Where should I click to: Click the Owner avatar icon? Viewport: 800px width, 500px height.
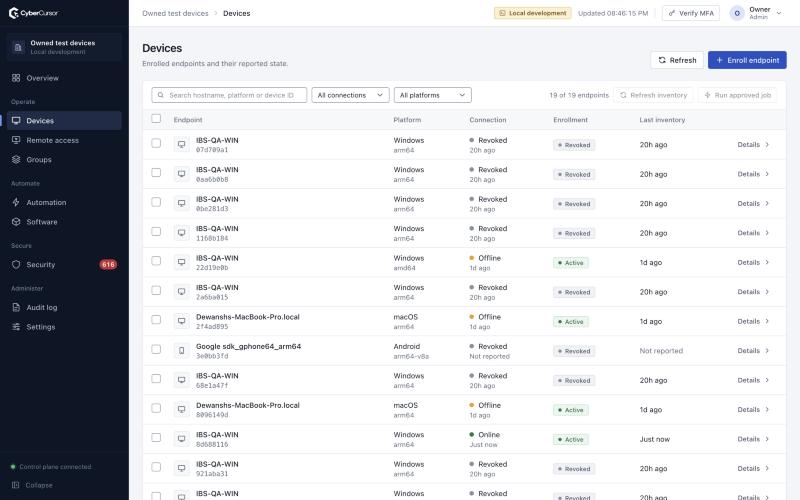pos(737,13)
